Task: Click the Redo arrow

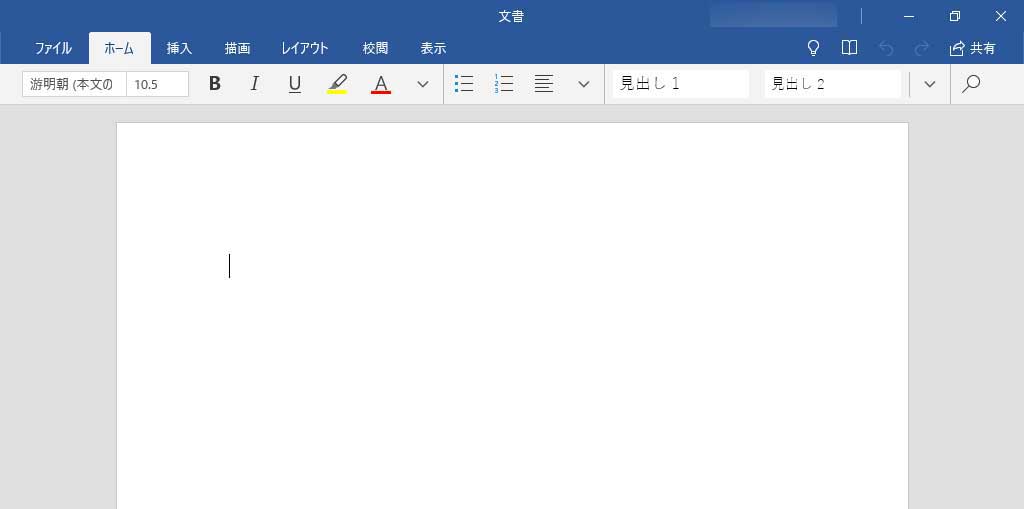Action: (921, 48)
